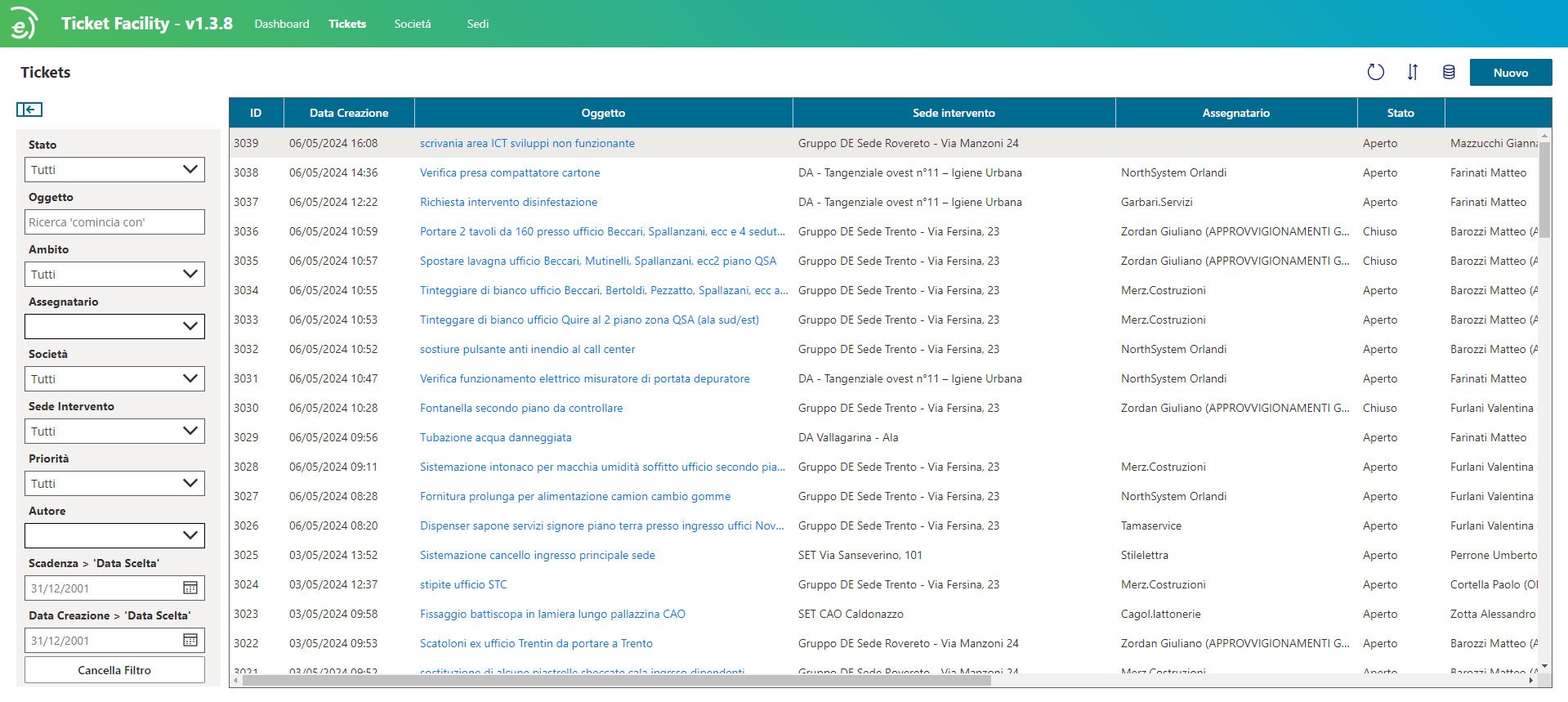The image size is (1568, 702).
Task: Sort by the Stato column header
Action: pyautogui.click(x=1400, y=113)
